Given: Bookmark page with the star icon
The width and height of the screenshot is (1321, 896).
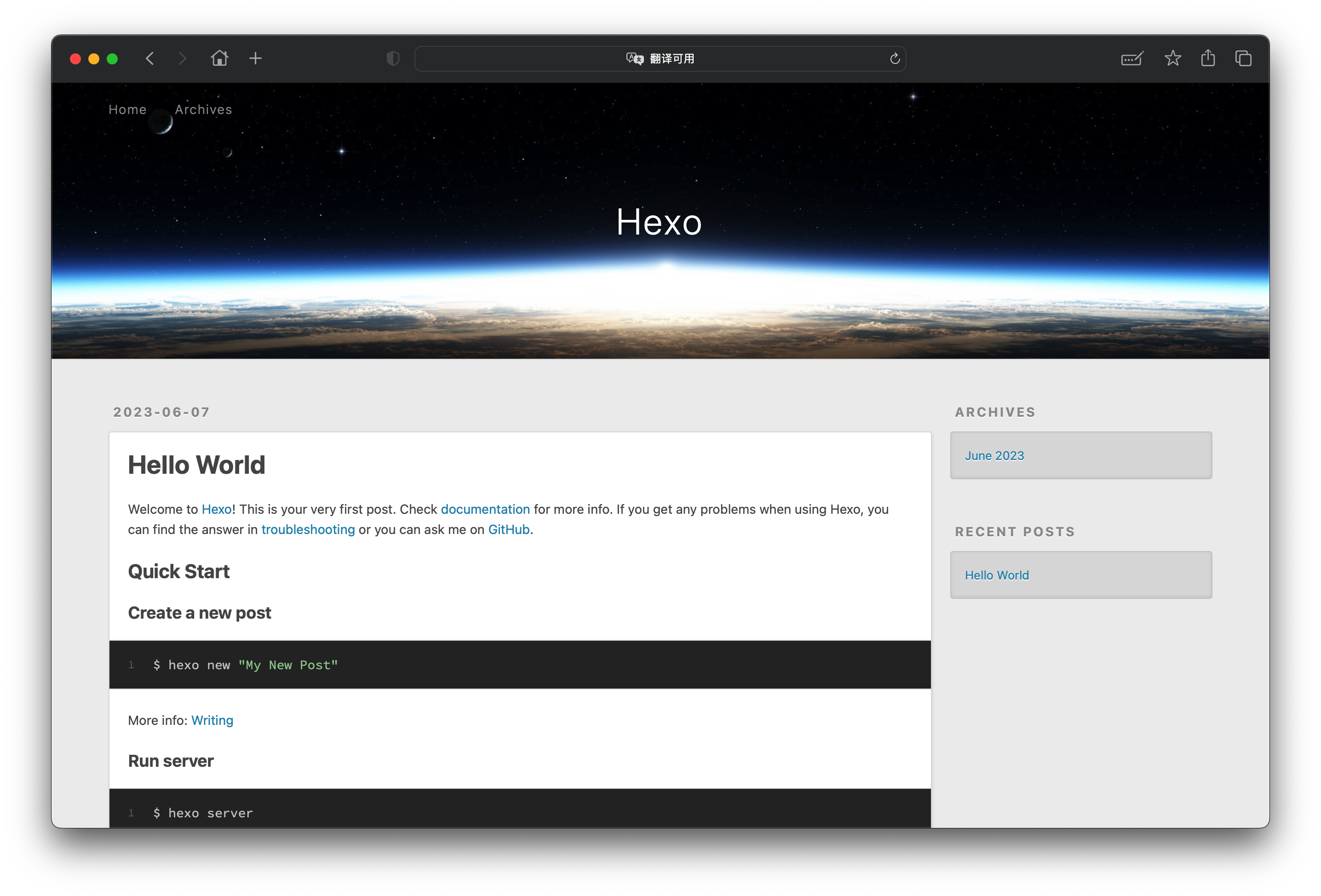Looking at the screenshot, I should [x=1172, y=58].
